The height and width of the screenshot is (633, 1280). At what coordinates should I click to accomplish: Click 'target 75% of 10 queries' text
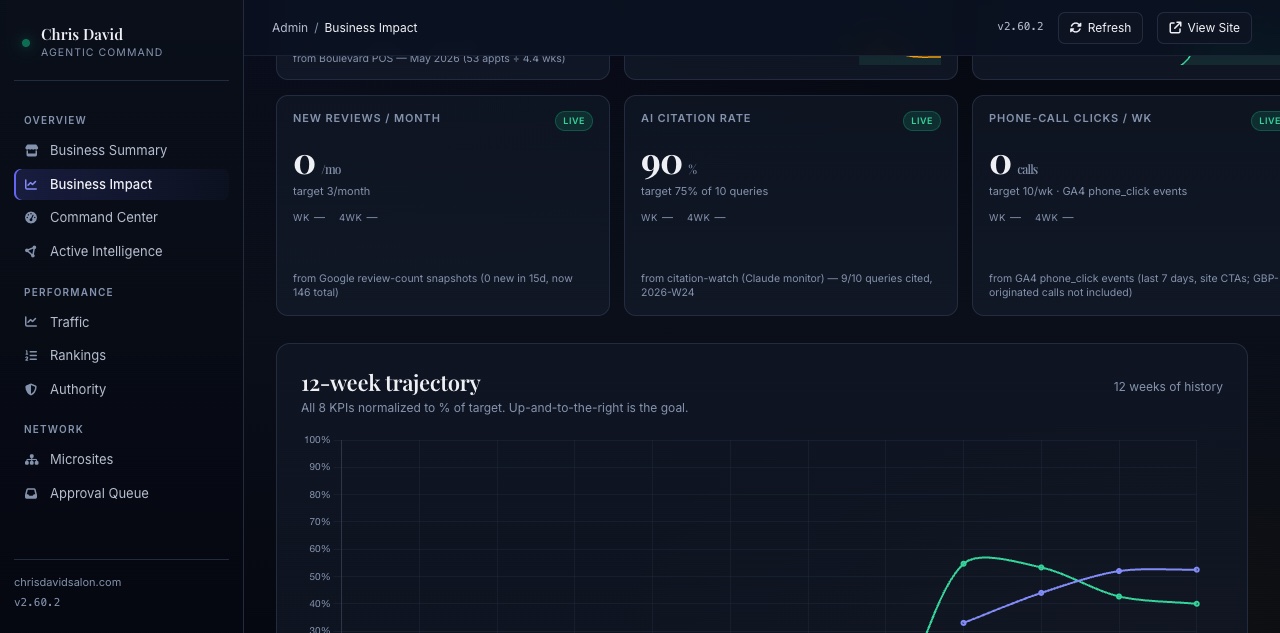coord(704,191)
